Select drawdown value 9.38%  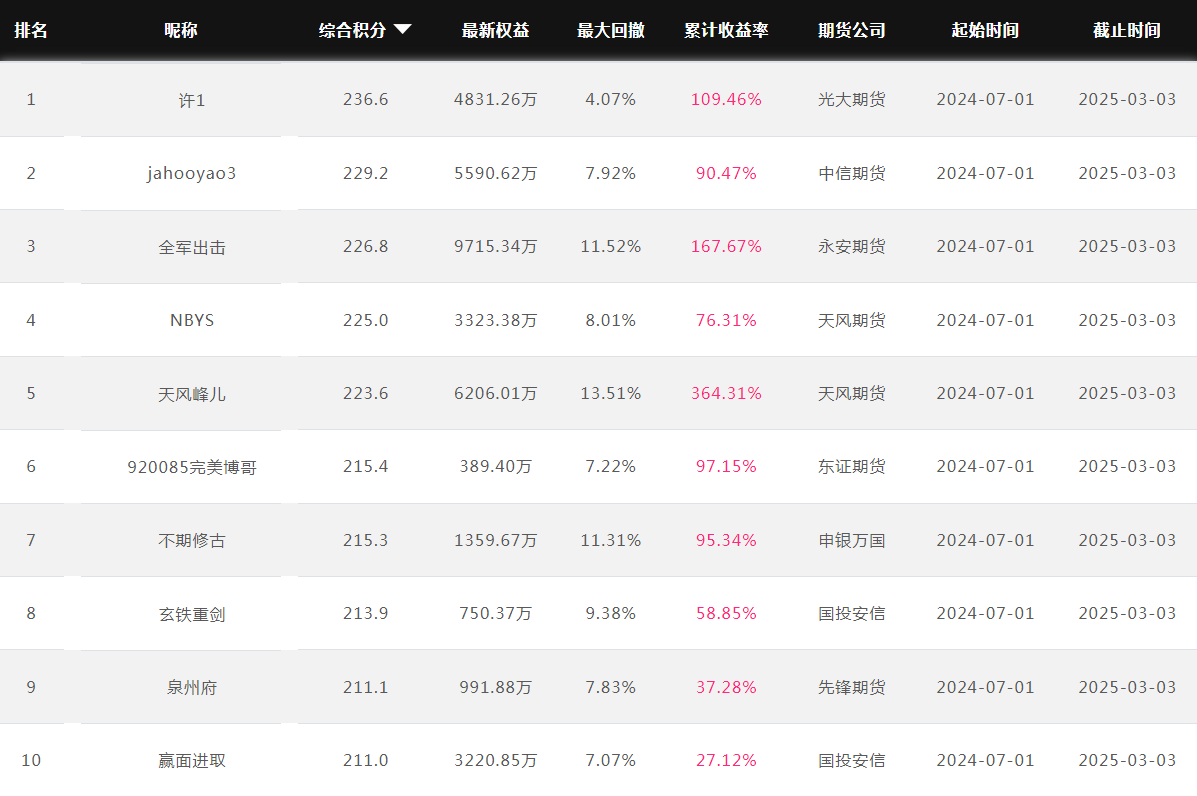click(x=611, y=614)
